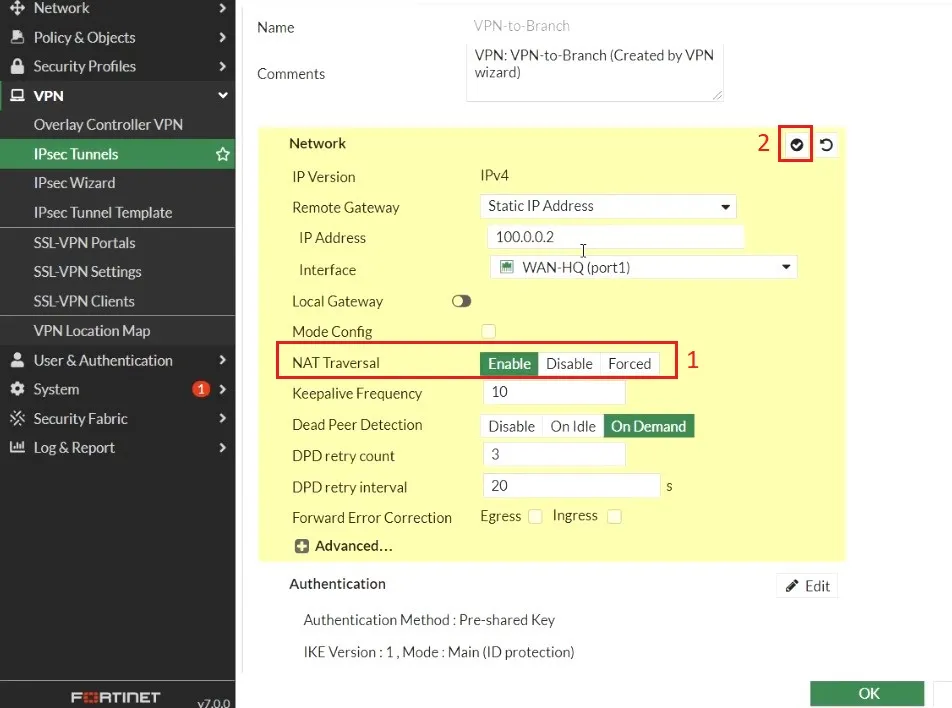Click the OK button
This screenshot has height=708, width=952.
(x=866, y=693)
